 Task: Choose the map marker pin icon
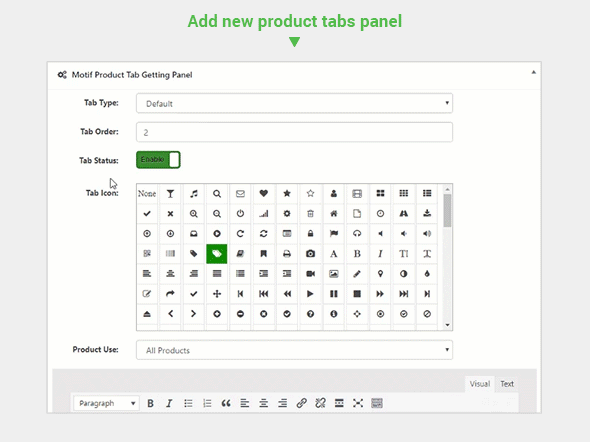point(380,274)
